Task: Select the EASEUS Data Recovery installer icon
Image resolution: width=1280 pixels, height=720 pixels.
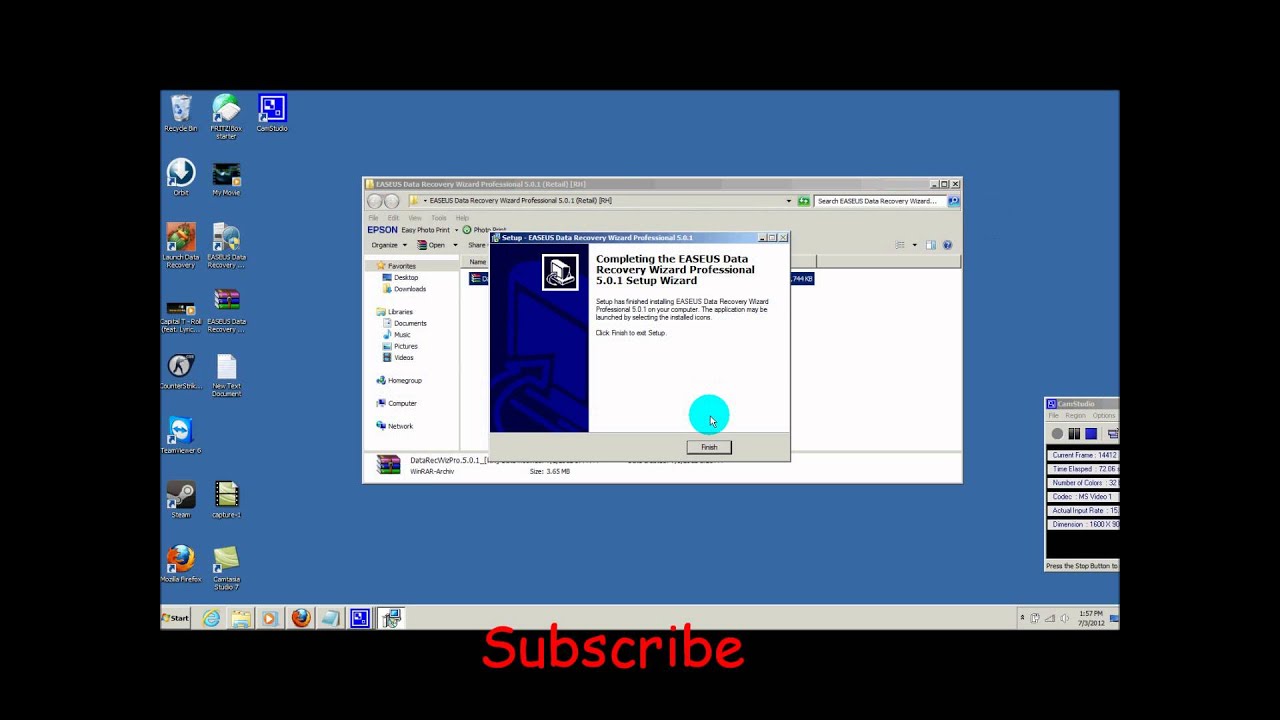Action: pyautogui.click(x=226, y=245)
